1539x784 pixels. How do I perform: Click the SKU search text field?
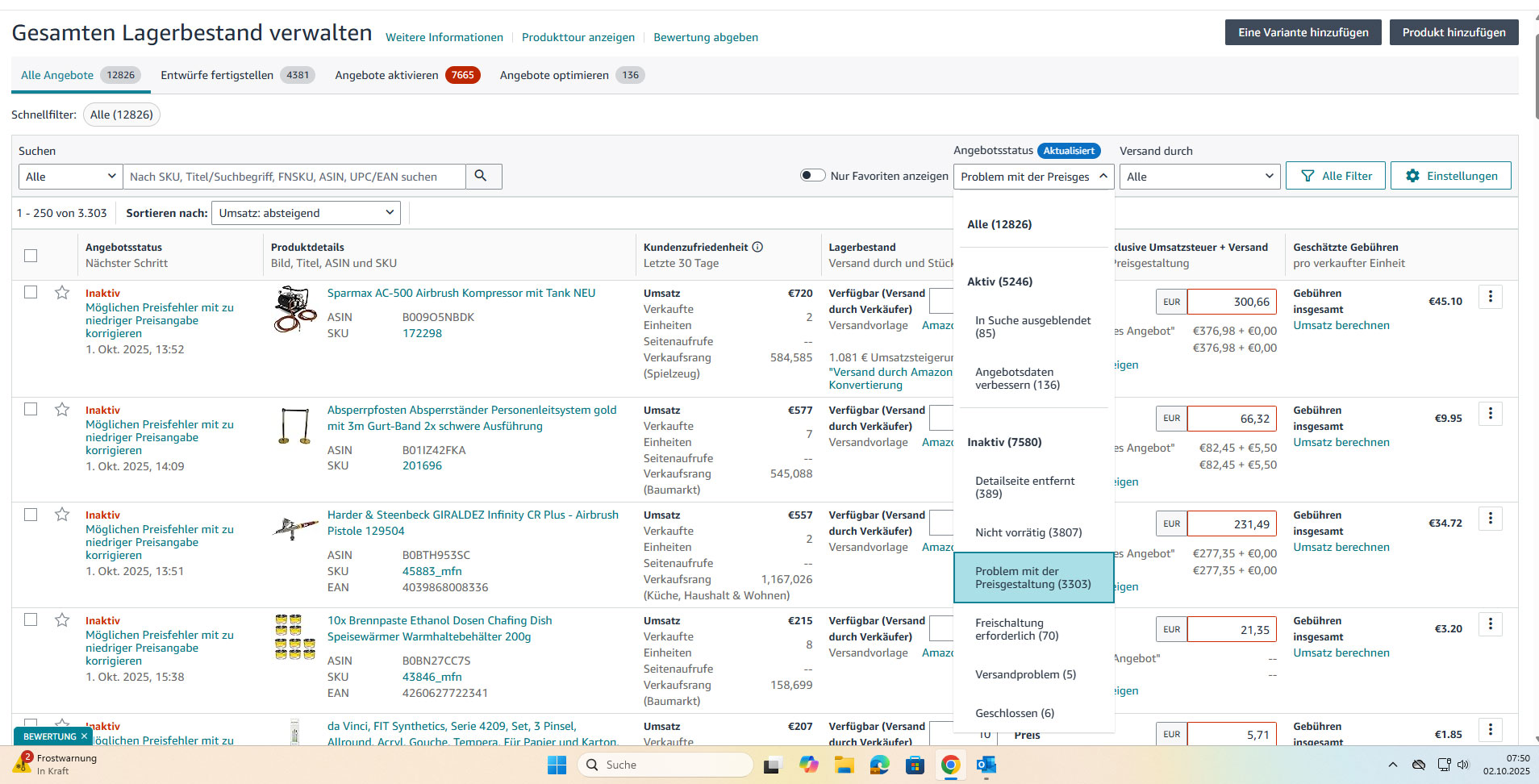294,177
